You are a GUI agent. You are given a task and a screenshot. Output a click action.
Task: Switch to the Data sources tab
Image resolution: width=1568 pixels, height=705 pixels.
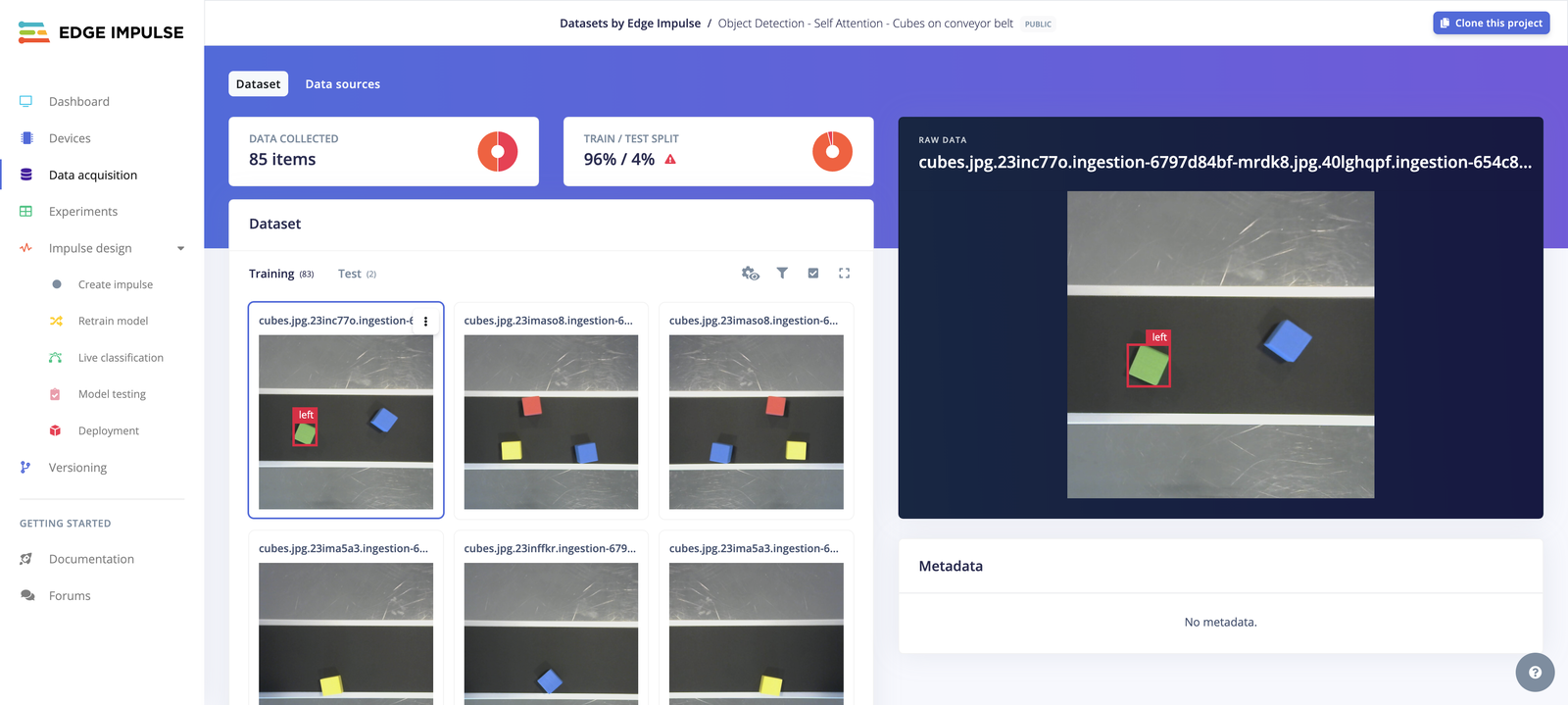[342, 84]
